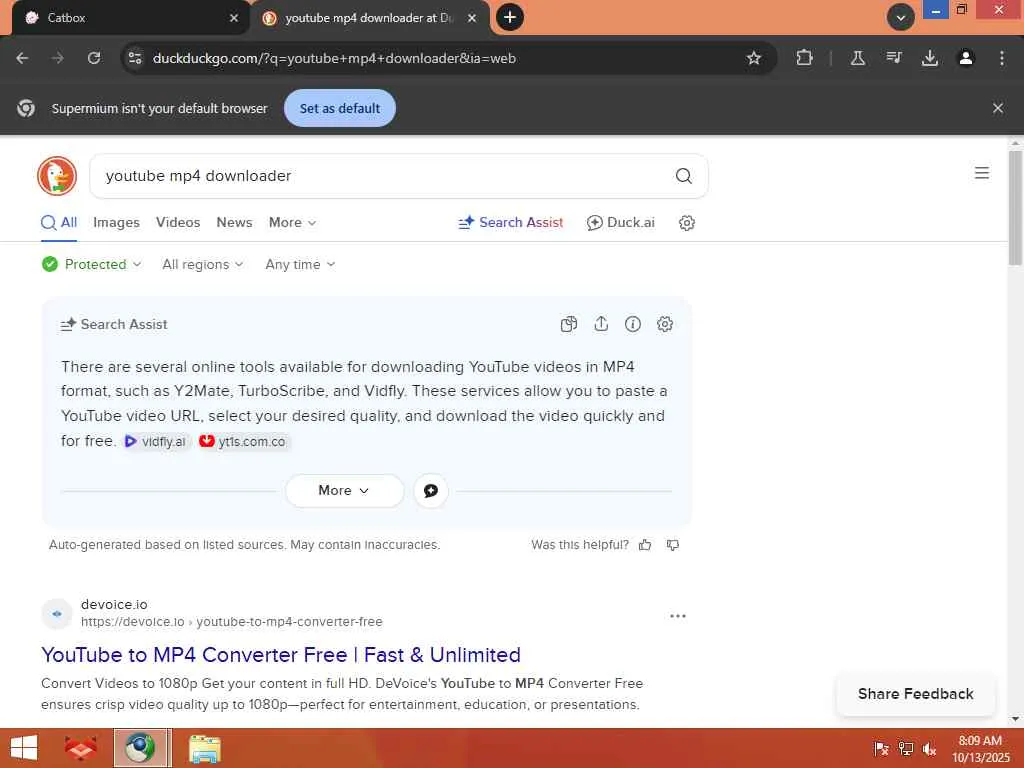Image resolution: width=1024 pixels, height=768 pixels.
Task: Click the browser address bar URL
Action: [334, 58]
